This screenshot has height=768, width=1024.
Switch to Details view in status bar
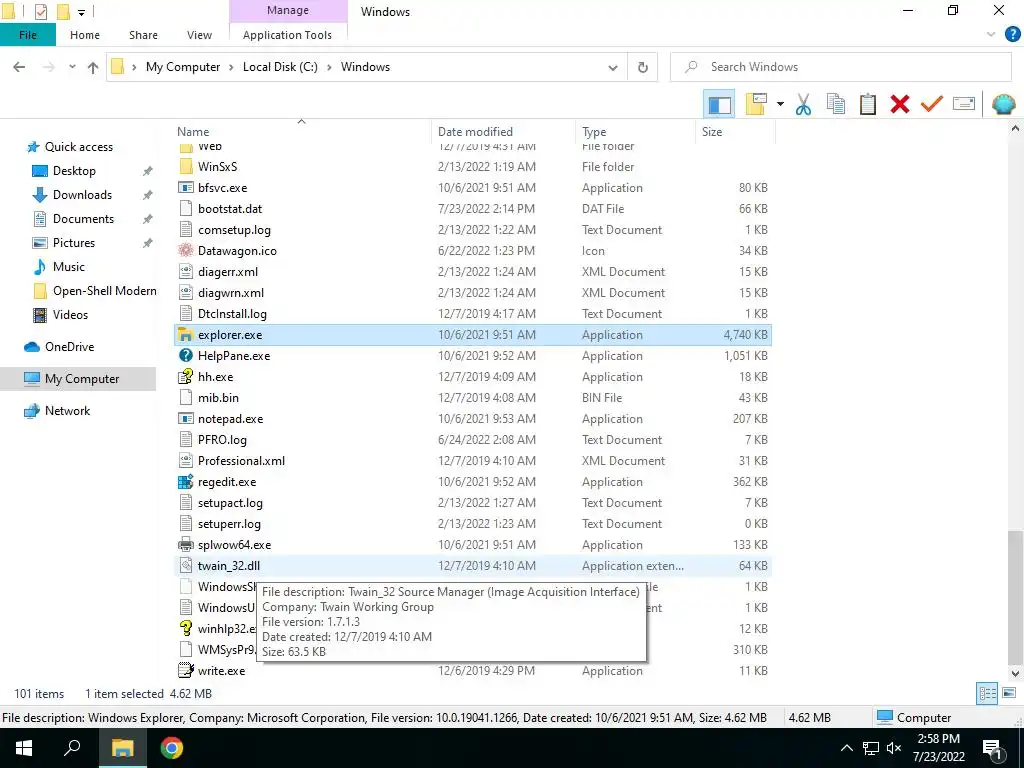[987, 693]
